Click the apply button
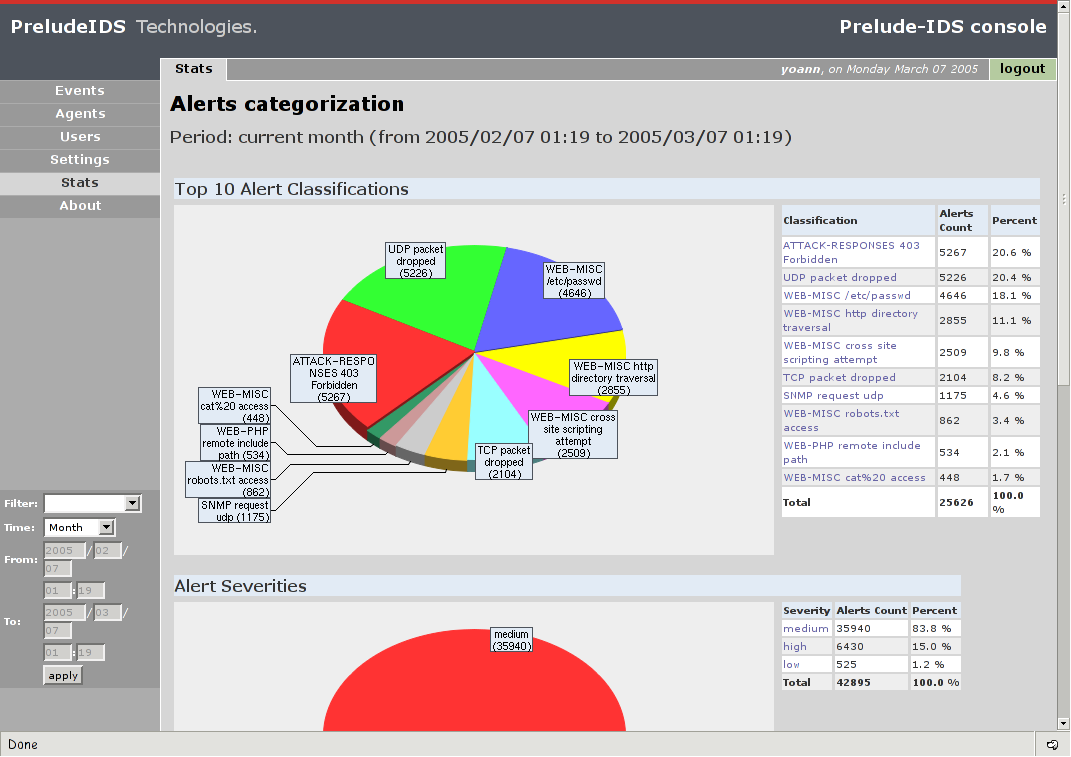This screenshot has height=757, width=1071. (63, 676)
